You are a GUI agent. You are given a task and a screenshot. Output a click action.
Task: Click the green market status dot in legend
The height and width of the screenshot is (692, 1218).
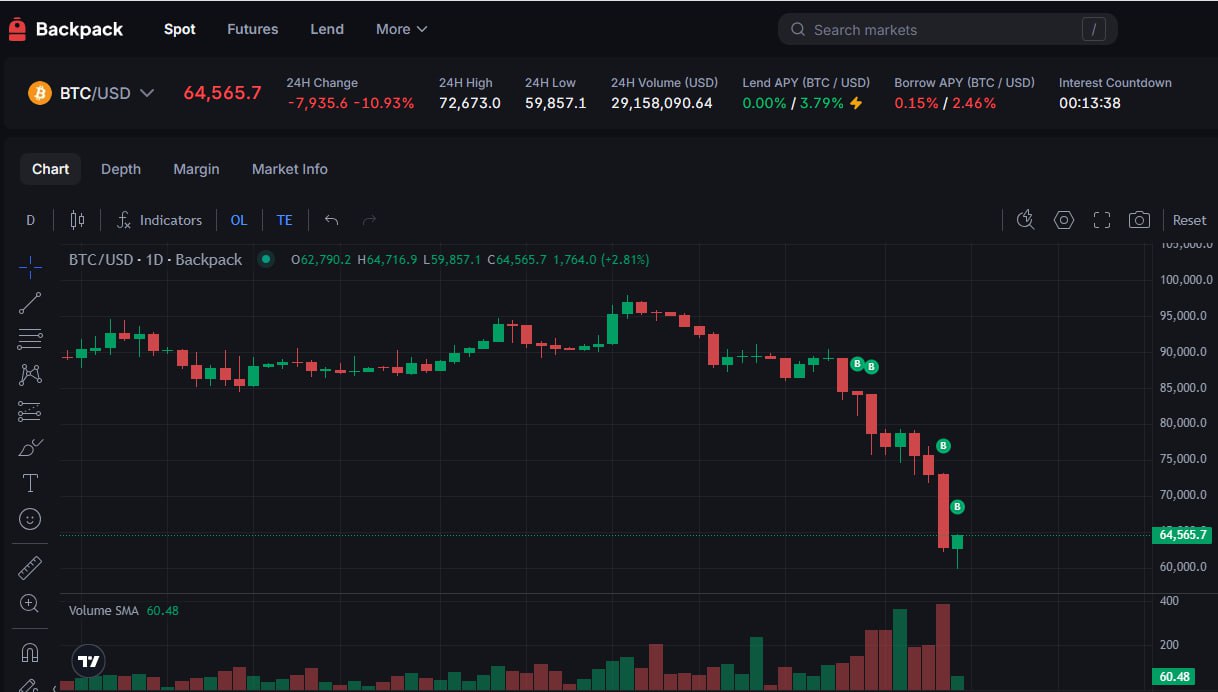[266, 259]
